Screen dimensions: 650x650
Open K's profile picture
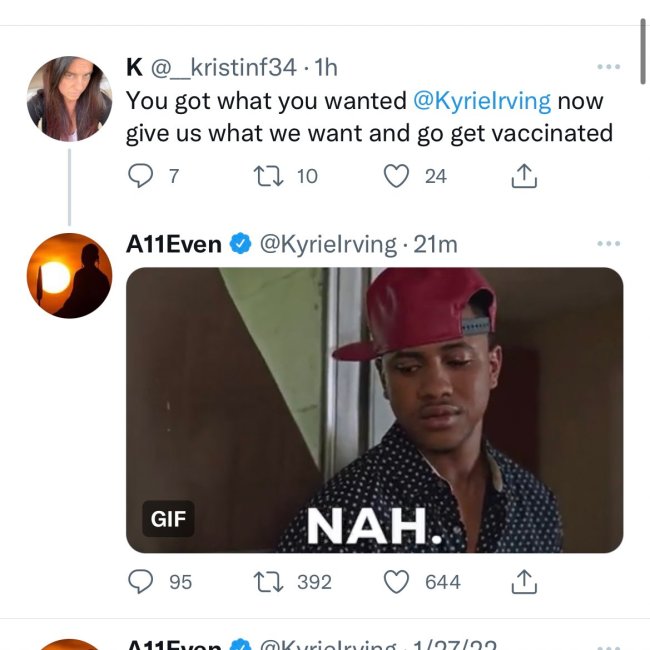68,98
